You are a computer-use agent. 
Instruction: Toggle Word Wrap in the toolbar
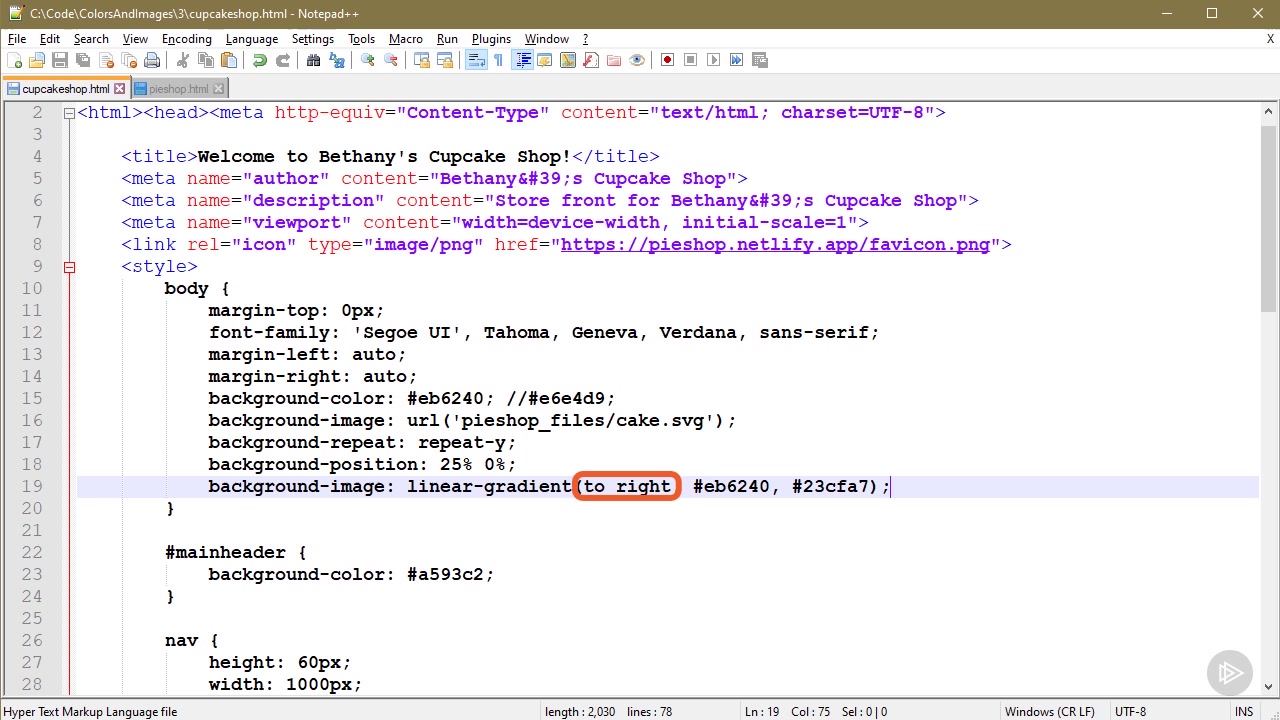[475, 60]
